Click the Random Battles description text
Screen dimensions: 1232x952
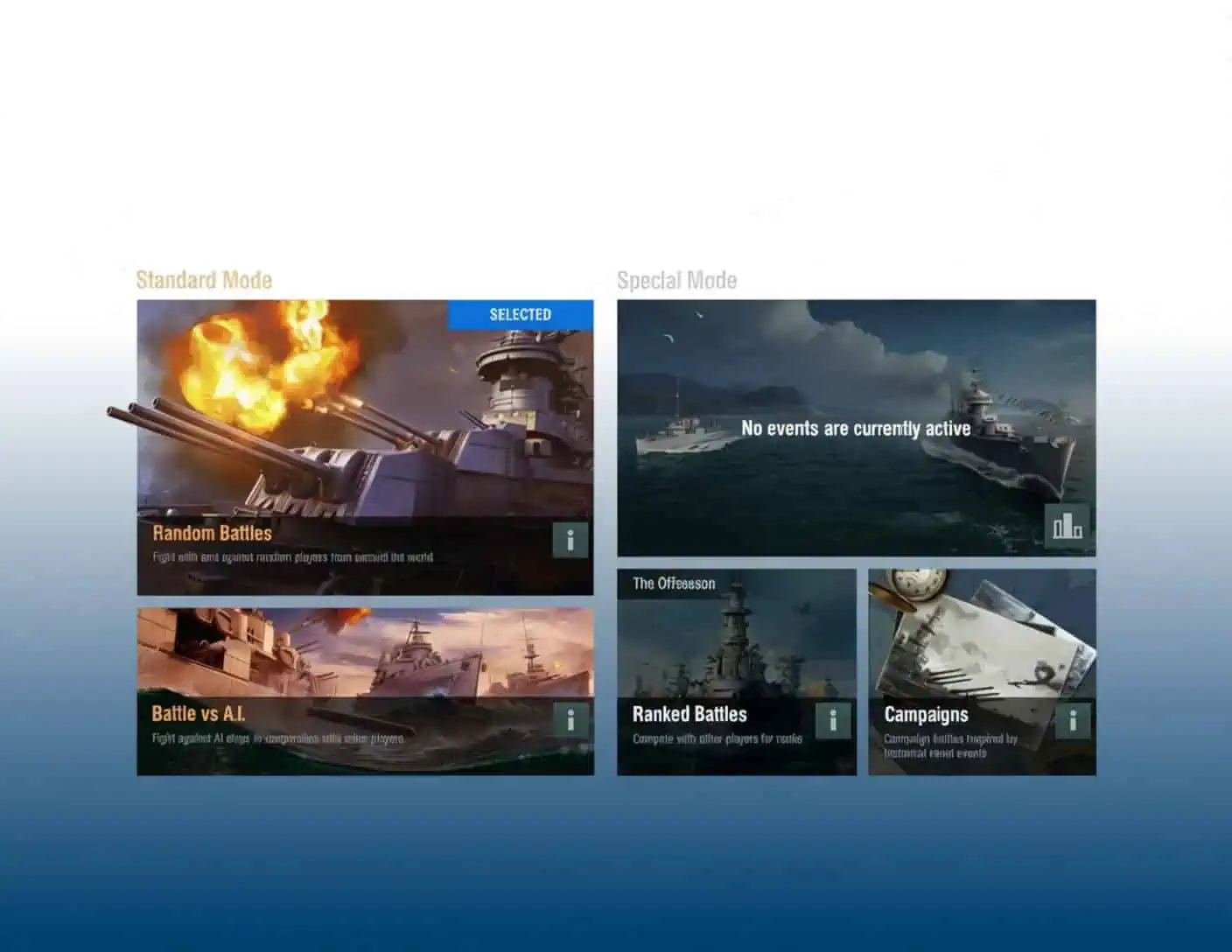[x=293, y=557]
